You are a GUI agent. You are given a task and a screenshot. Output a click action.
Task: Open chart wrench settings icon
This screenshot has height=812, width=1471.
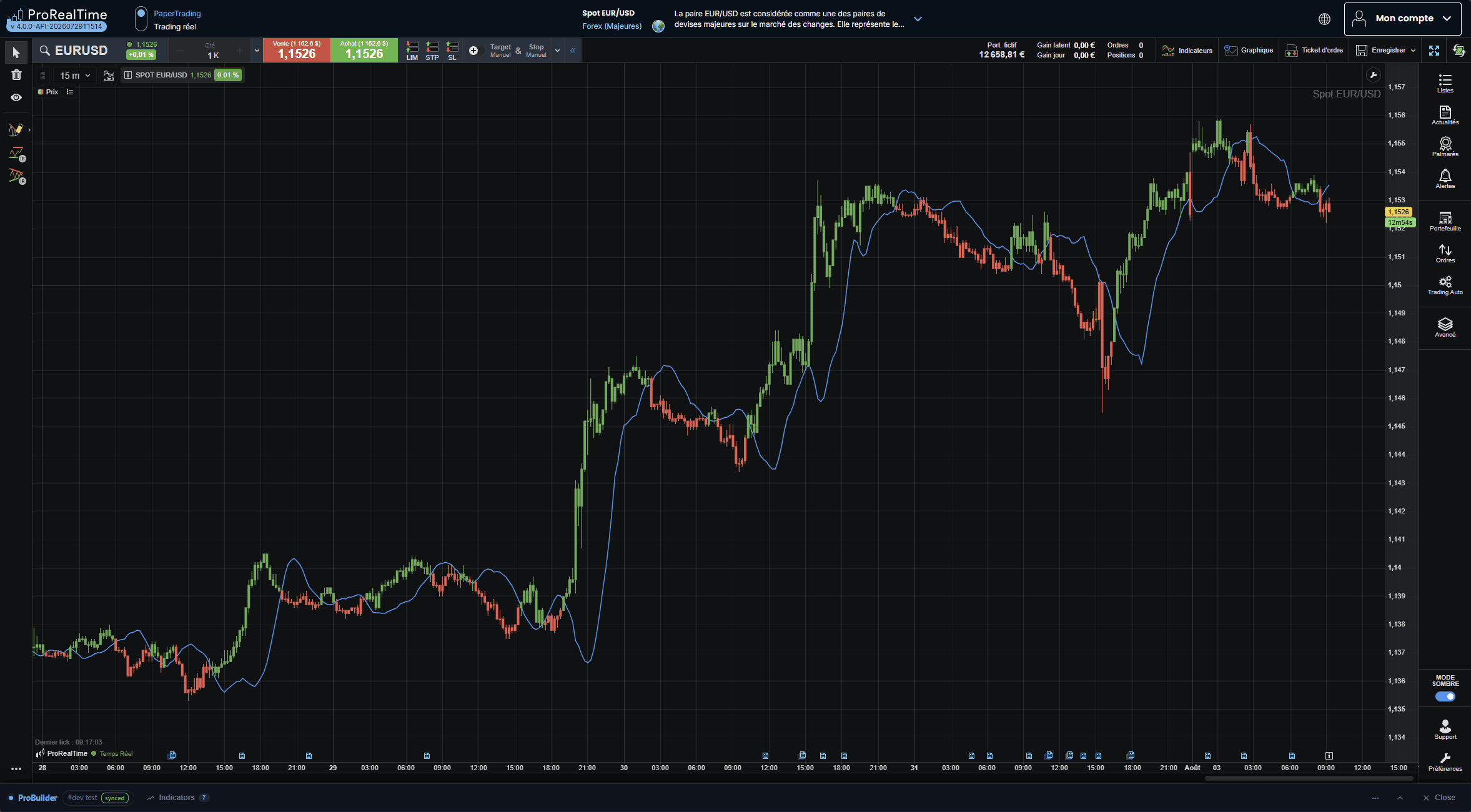[x=1373, y=75]
